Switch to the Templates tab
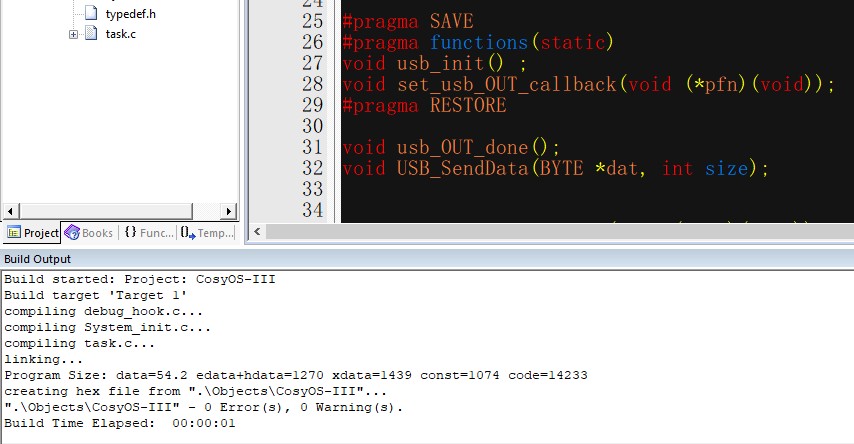 [209, 233]
